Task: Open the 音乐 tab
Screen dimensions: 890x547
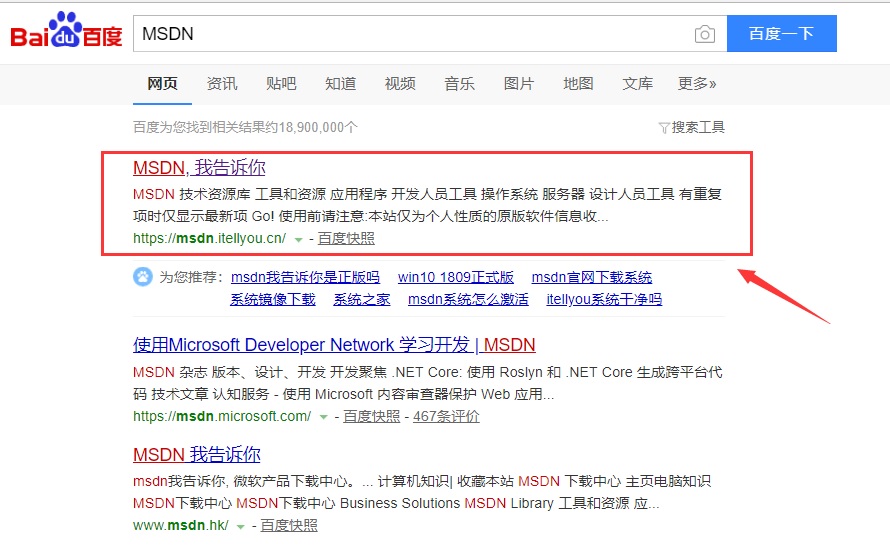Action: click(x=459, y=84)
